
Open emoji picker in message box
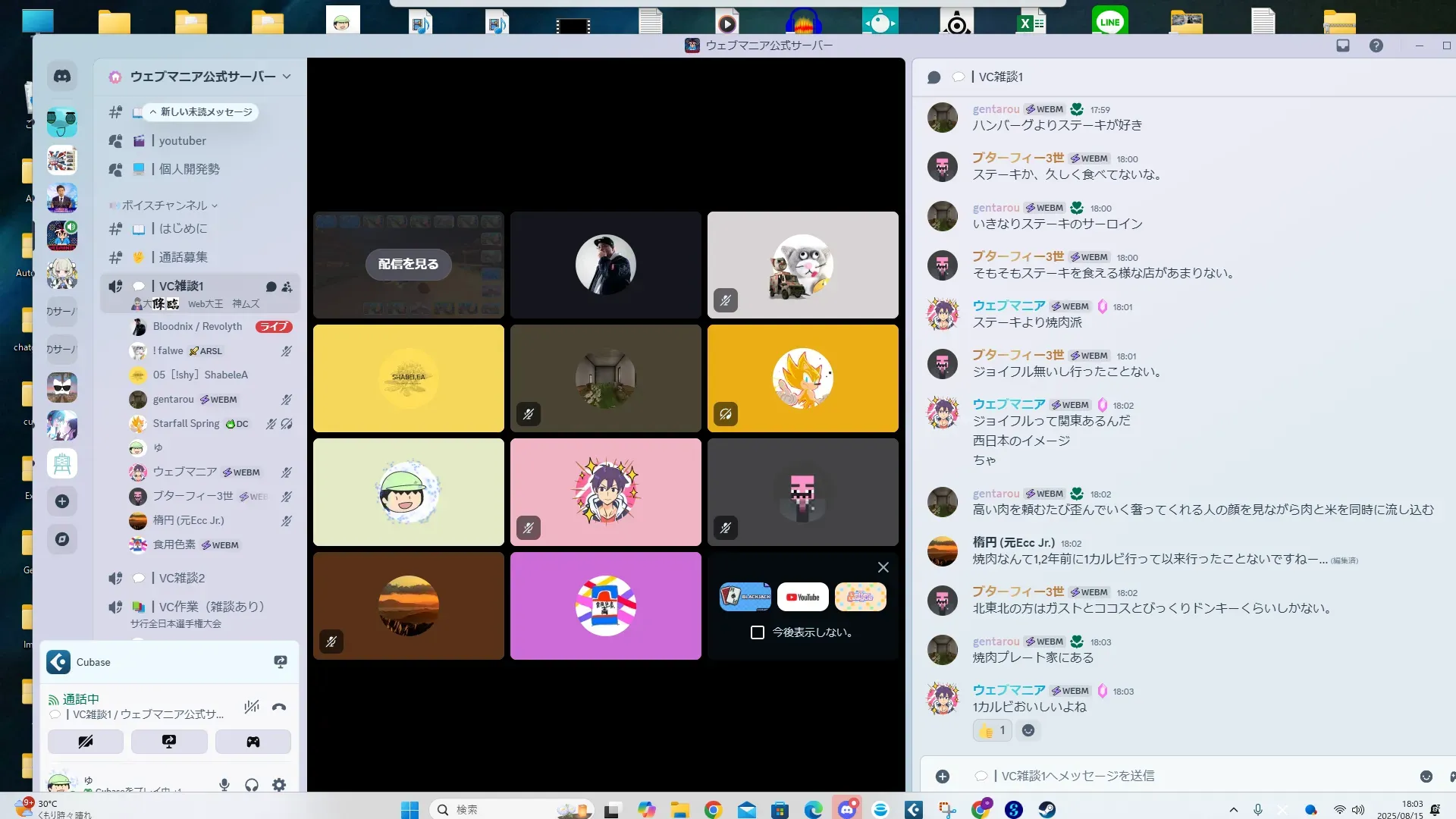tap(1426, 776)
